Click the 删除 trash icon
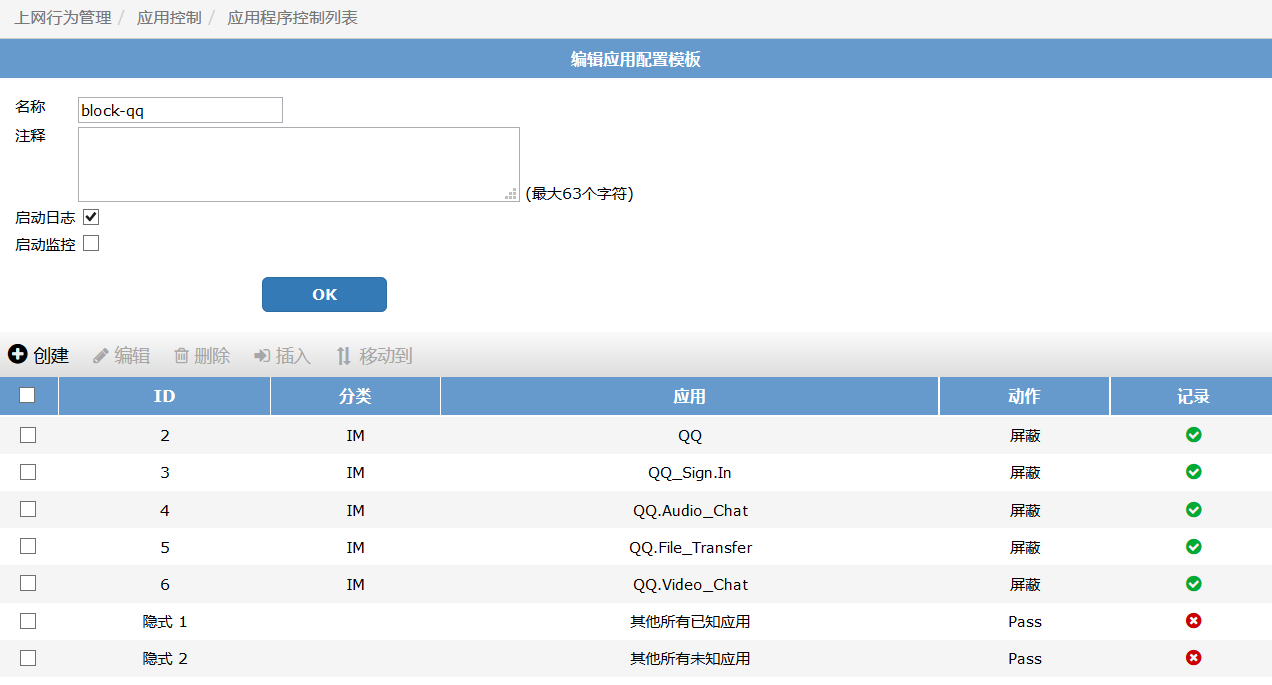Image resolution: width=1272 pixels, height=685 pixels. pos(181,356)
